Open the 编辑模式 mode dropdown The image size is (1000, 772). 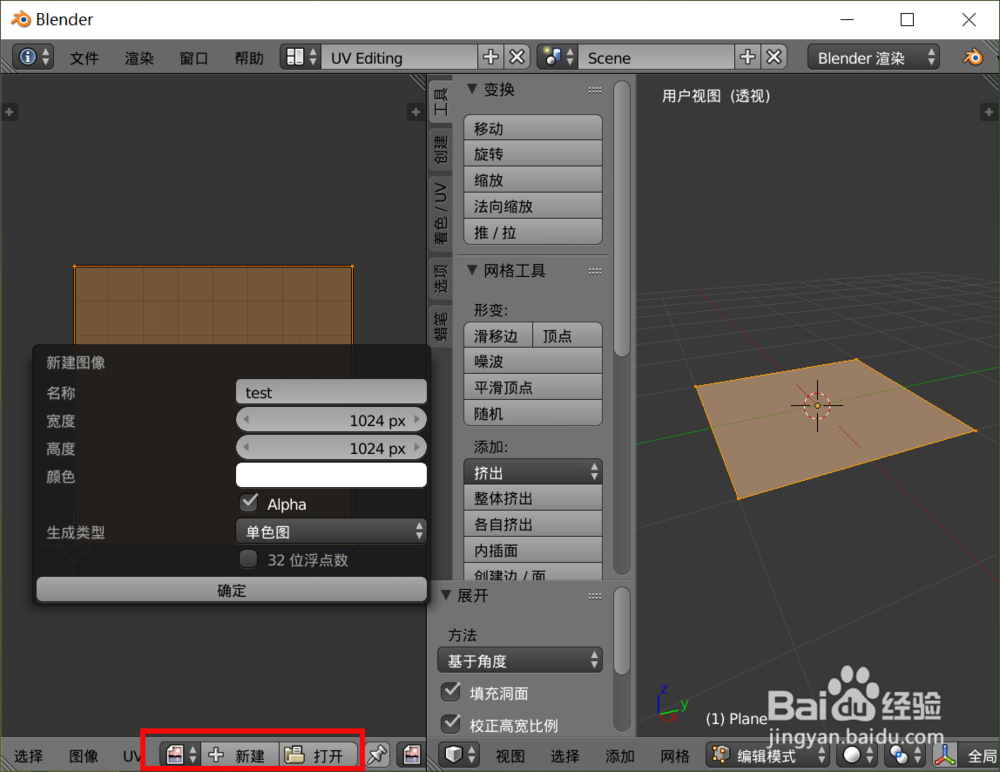767,755
